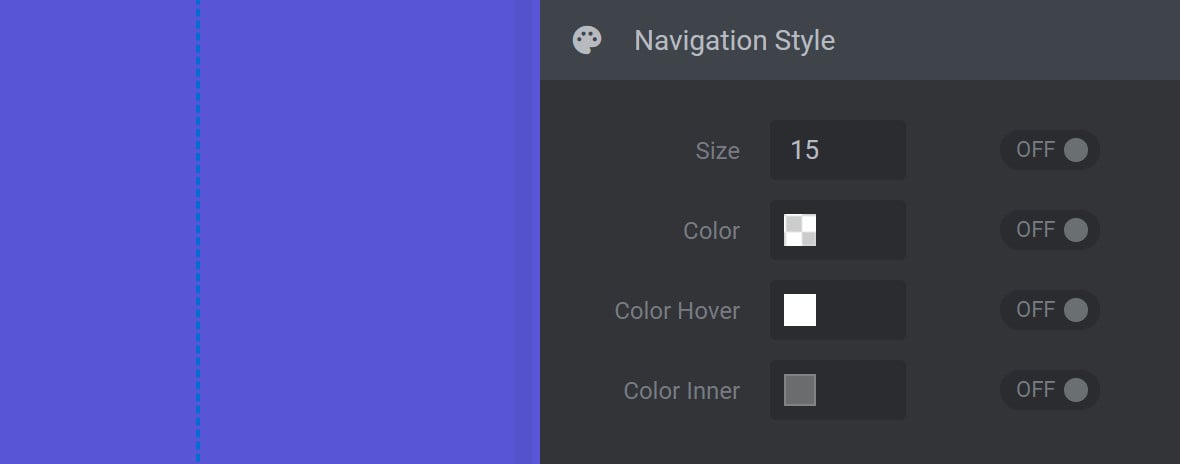
Task: Click empty space inside Color Inner field
Action: [x=862, y=390]
